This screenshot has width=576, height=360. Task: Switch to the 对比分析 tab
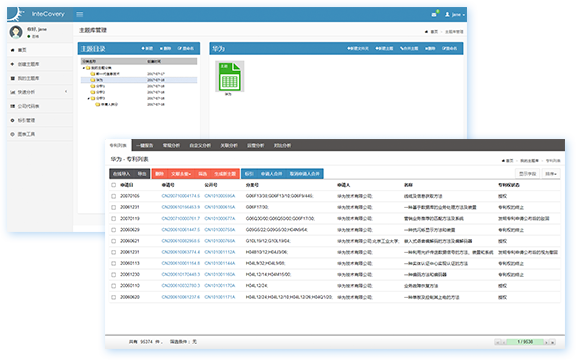pos(282,145)
